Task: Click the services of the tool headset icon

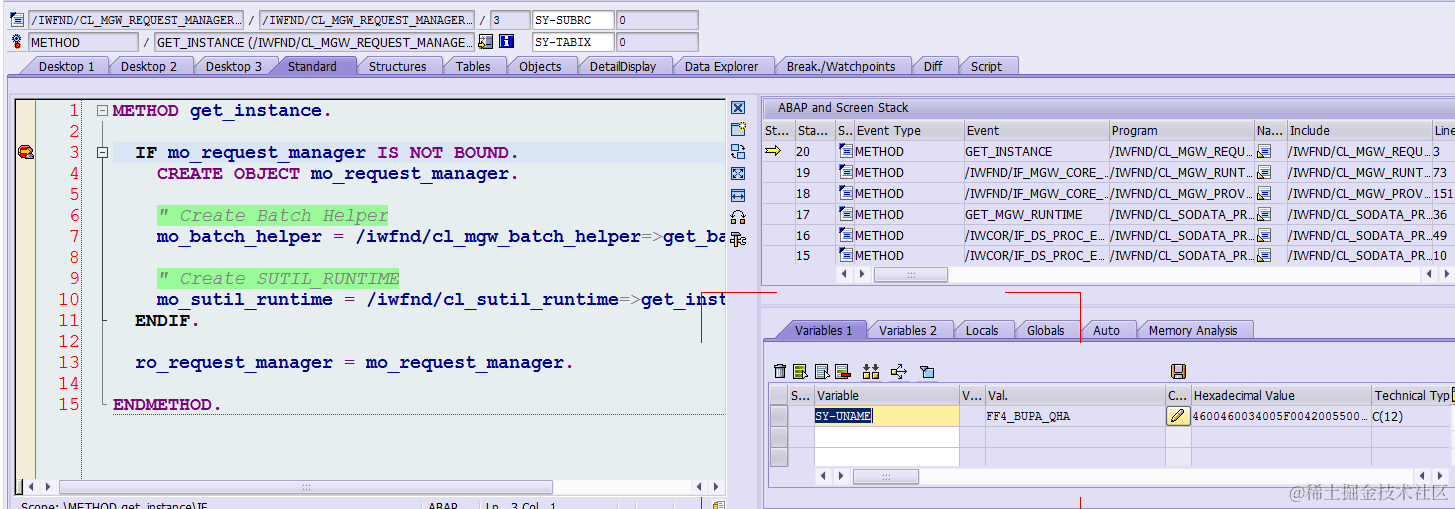Action: (738, 217)
